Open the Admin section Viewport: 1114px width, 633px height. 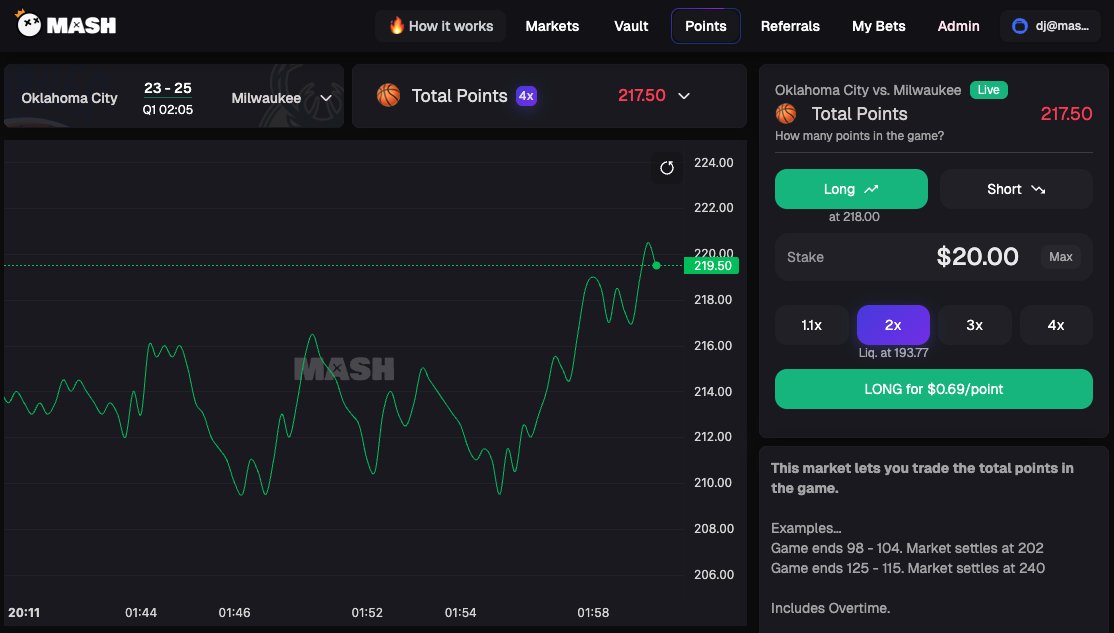[958, 26]
